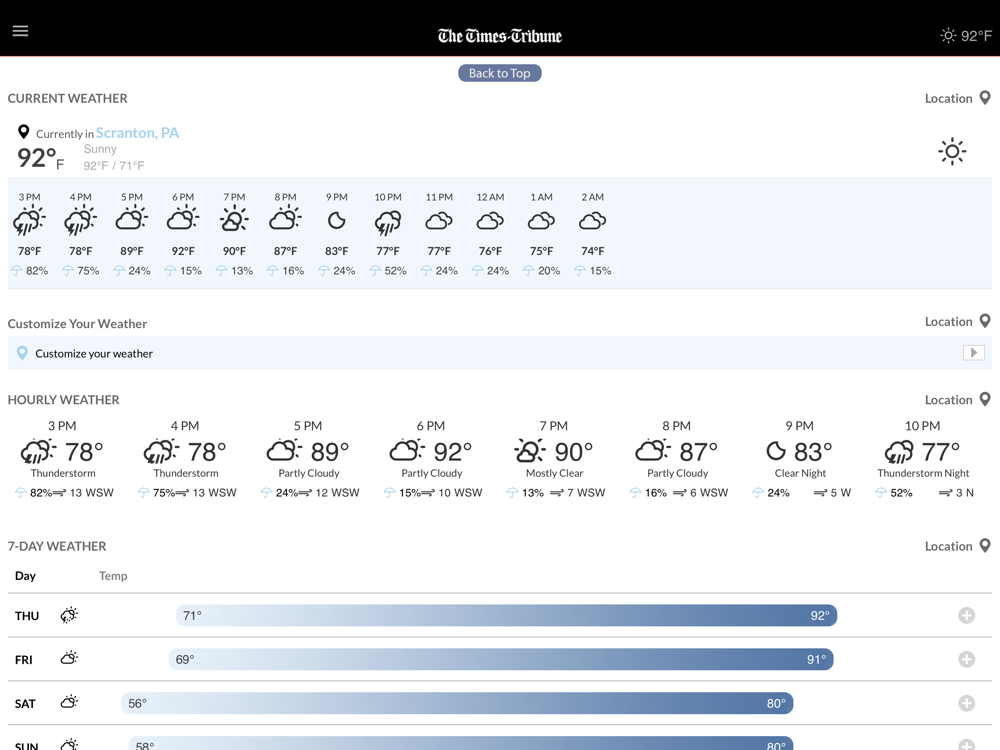Click the SAT temperature range bar
The height and width of the screenshot is (750, 1000).
click(457, 703)
